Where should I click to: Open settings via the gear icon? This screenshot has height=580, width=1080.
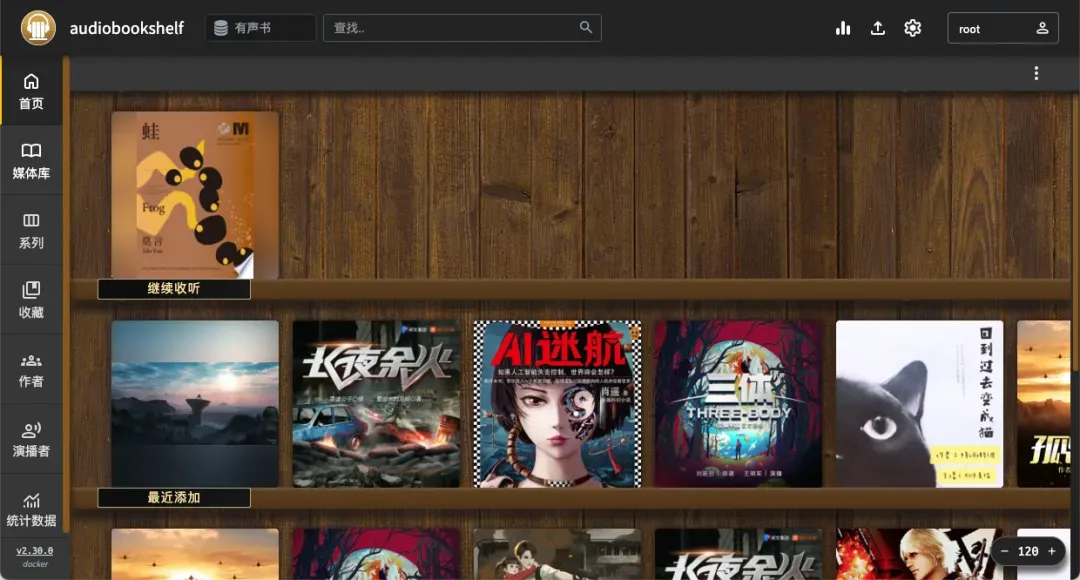click(x=912, y=28)
